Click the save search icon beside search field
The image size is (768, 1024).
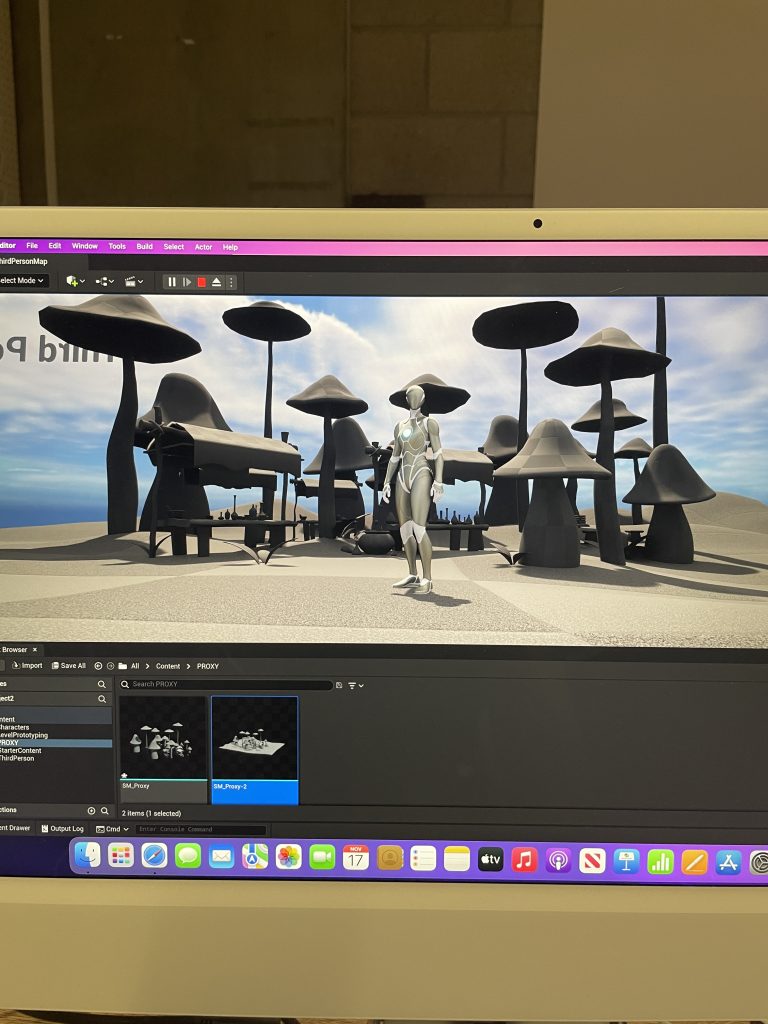point(339,685)
